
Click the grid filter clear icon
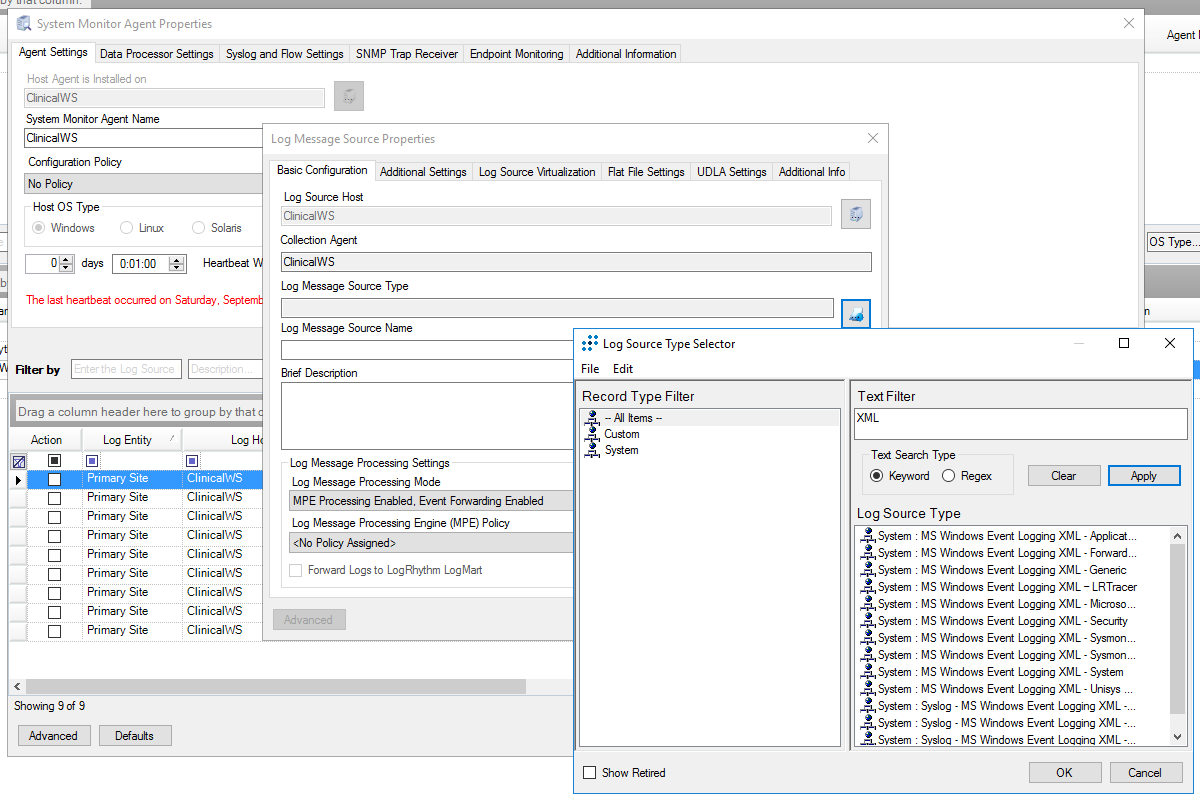coord(18,461)
